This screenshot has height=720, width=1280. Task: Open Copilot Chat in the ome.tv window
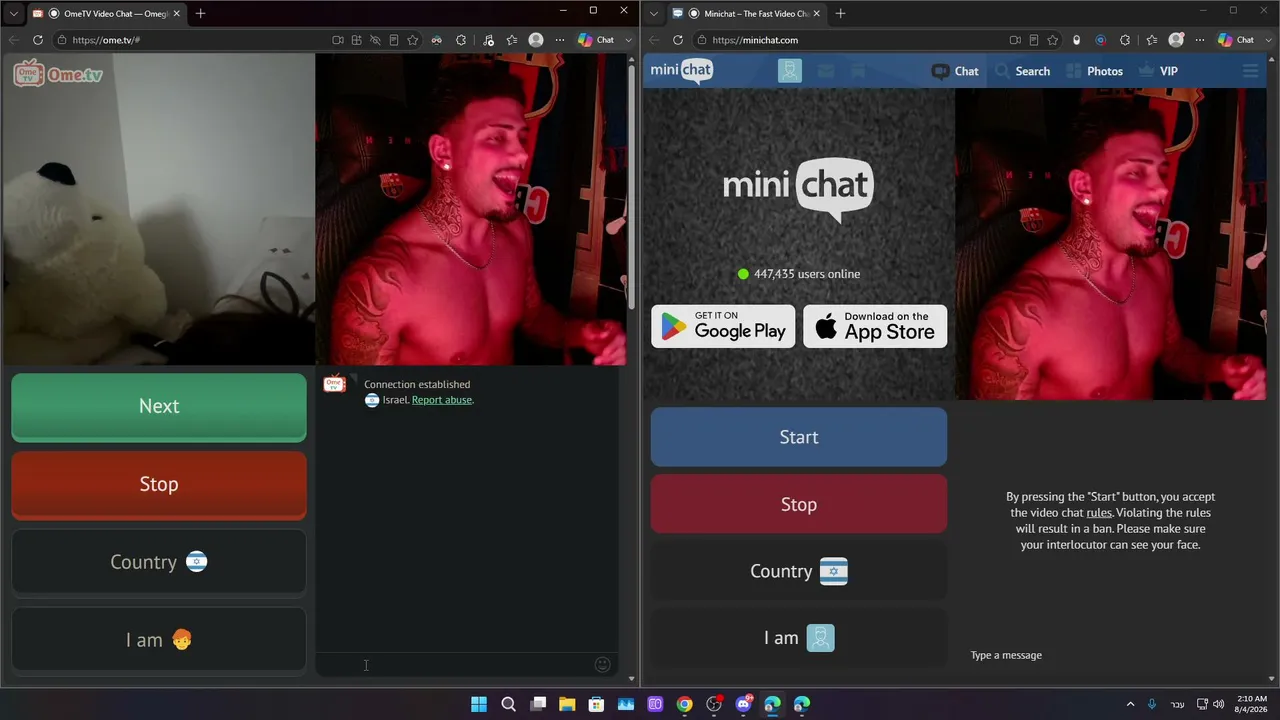coord(596,40)
